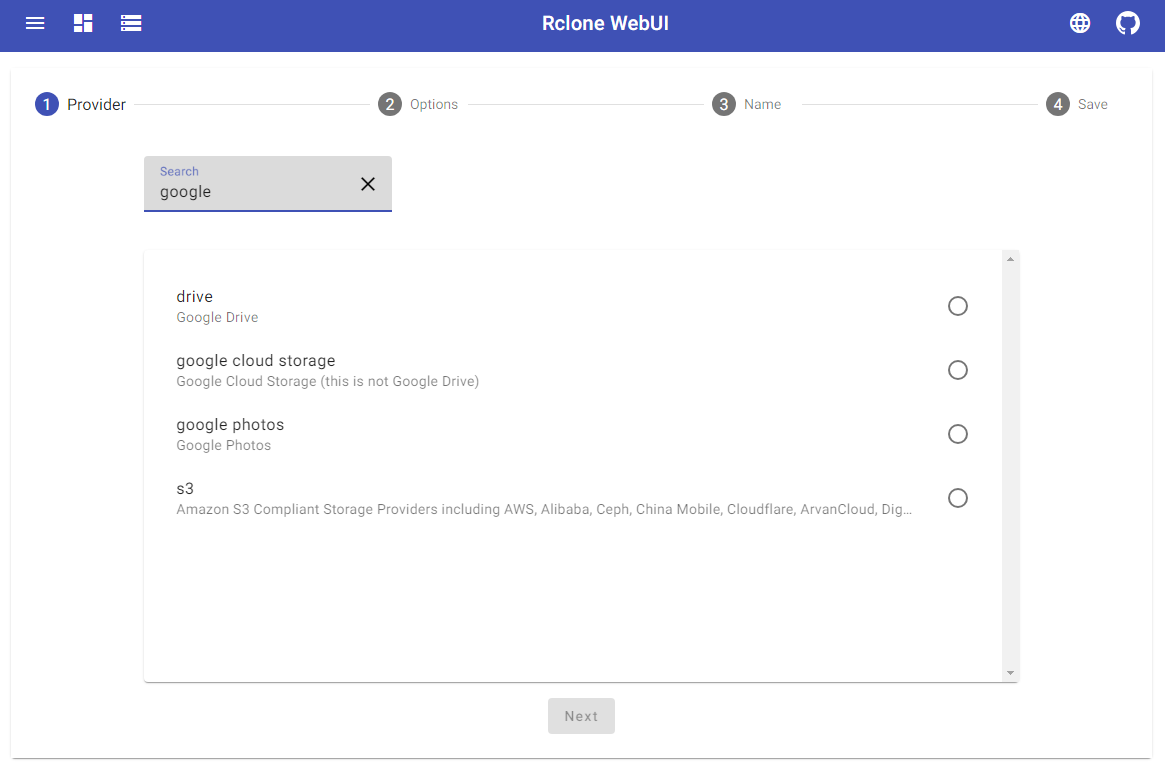Viewport: 1165px width, 772px height.
Task: Select the google cloud storage radio button
Action: click(x=958, y=370)
